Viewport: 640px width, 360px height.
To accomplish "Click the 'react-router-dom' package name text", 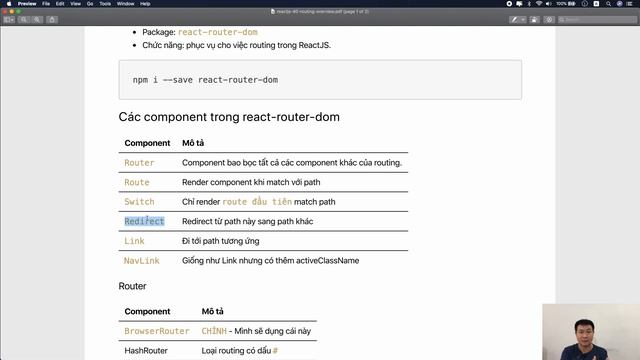I will (218, 32).
